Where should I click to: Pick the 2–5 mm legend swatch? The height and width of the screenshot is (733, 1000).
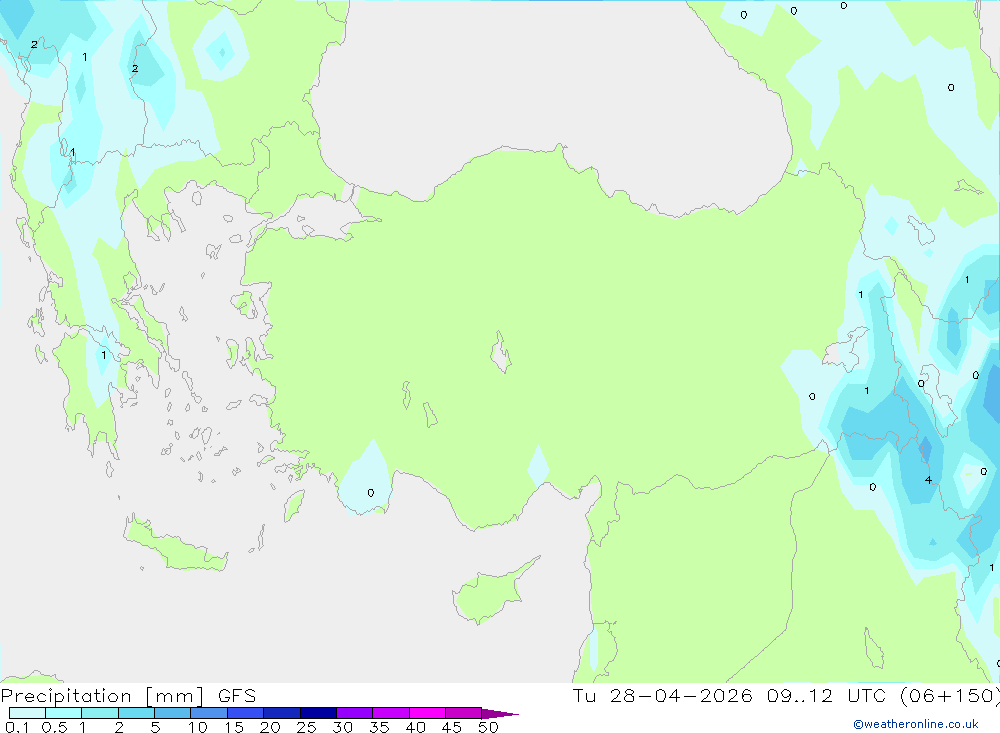136,713
